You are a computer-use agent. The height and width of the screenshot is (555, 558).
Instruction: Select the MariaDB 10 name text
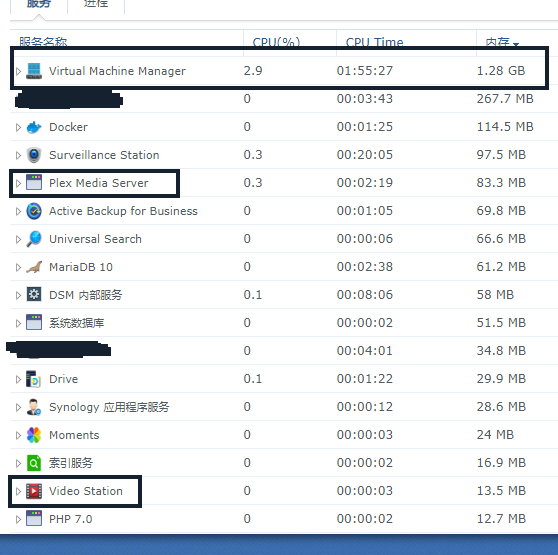point(81,267)
